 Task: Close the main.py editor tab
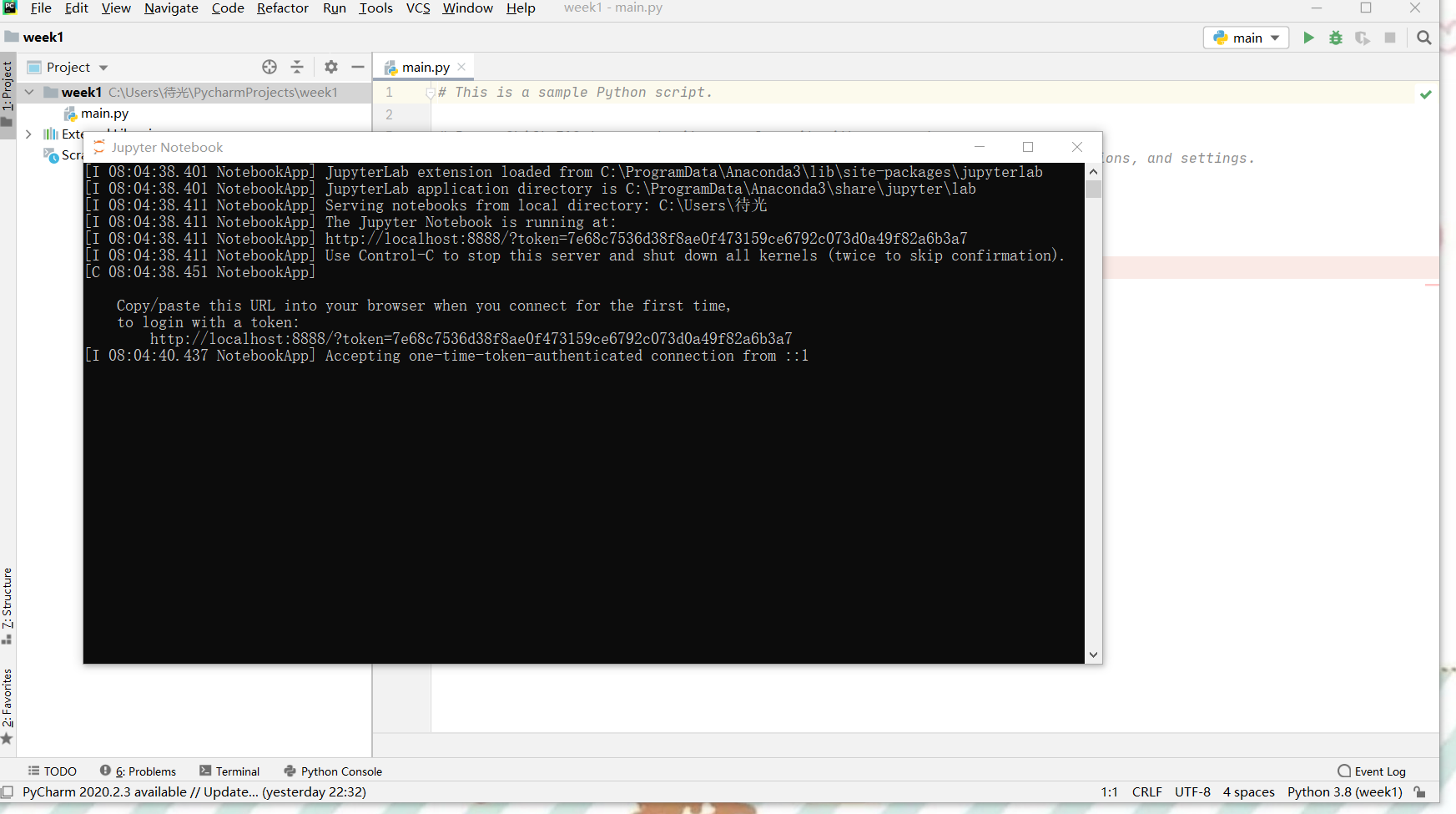click(x=461, y=67)
